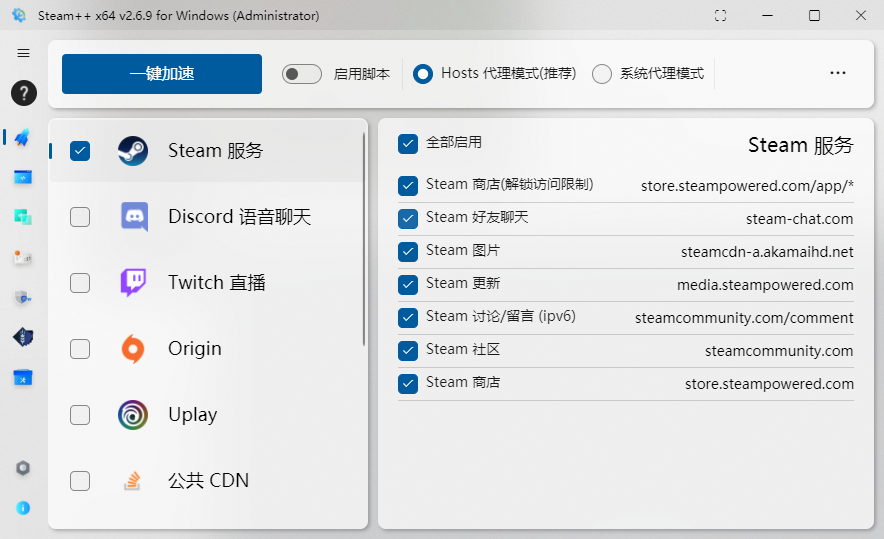This screenshot has height=539, width=884.
Task: Click the question mark help icon
Action: click(24, 93)
